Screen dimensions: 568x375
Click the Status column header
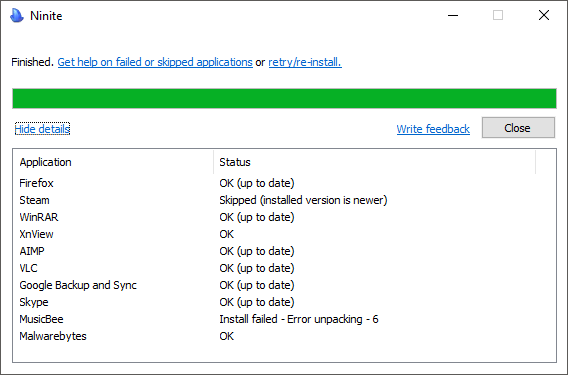pos(375,162)
